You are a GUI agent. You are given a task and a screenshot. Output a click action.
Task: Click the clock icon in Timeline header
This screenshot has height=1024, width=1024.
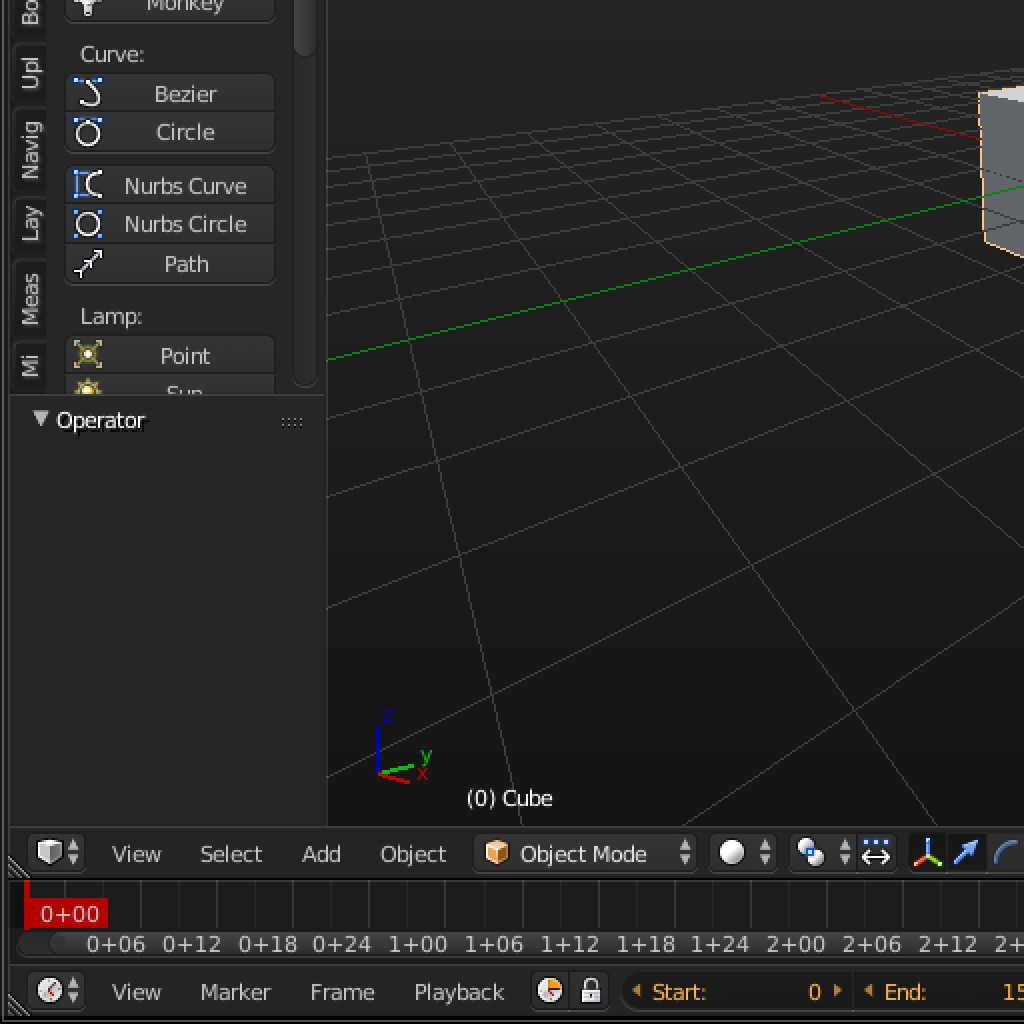[549, 991]
